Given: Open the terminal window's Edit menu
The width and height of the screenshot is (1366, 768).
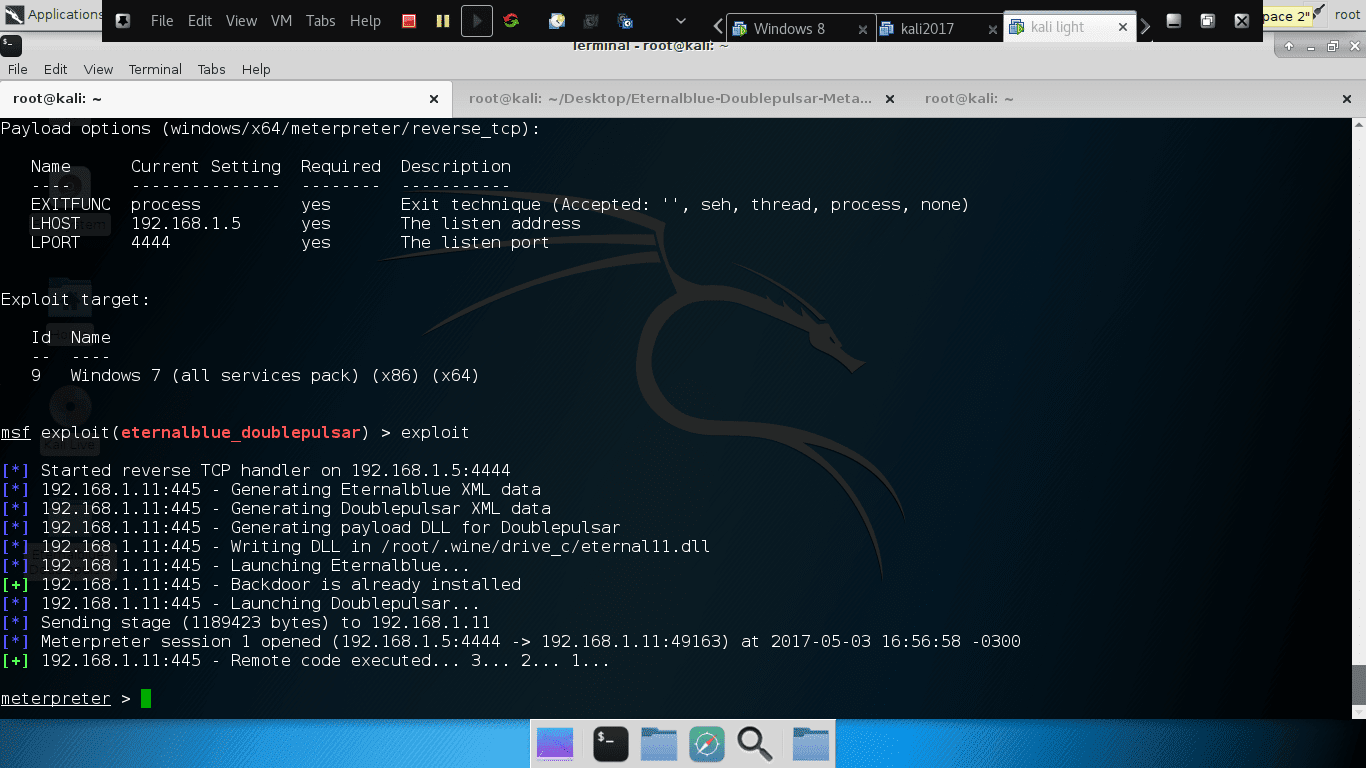Looking at the screenshot, I should [x=56, y=69].
